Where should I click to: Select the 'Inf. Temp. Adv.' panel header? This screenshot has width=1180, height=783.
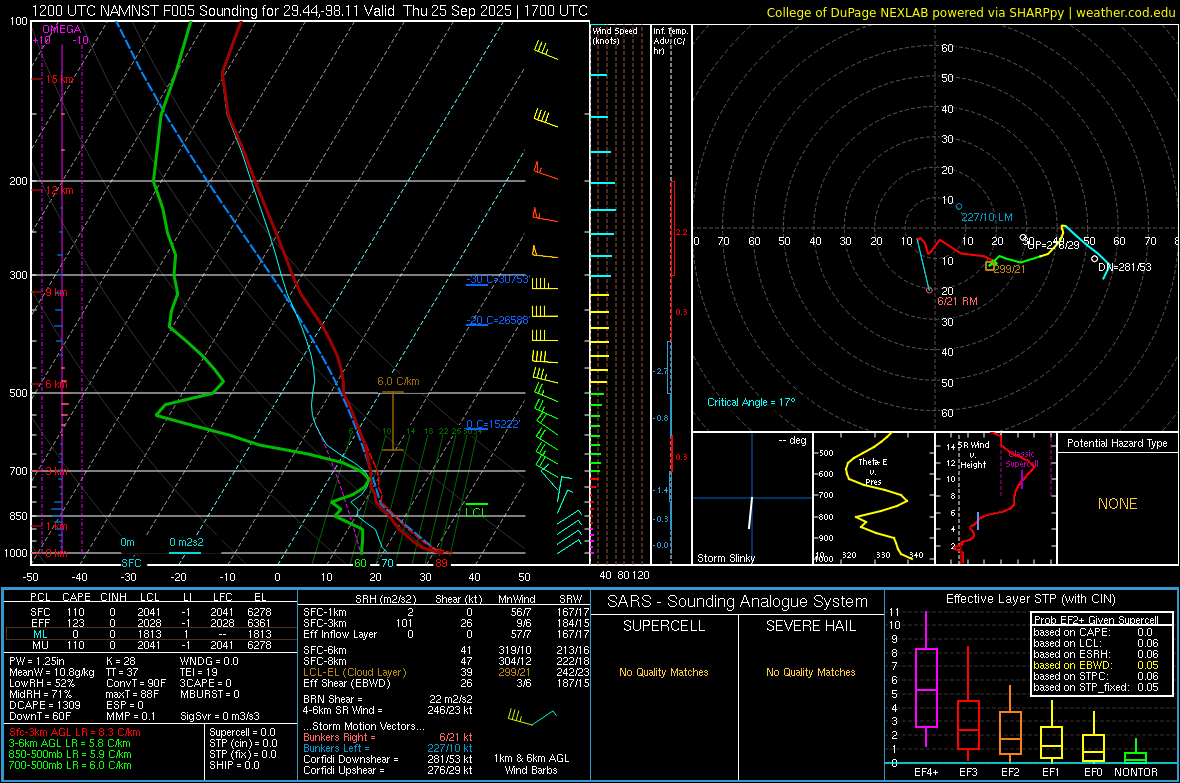pyautogui.click(x=670, y=41)
